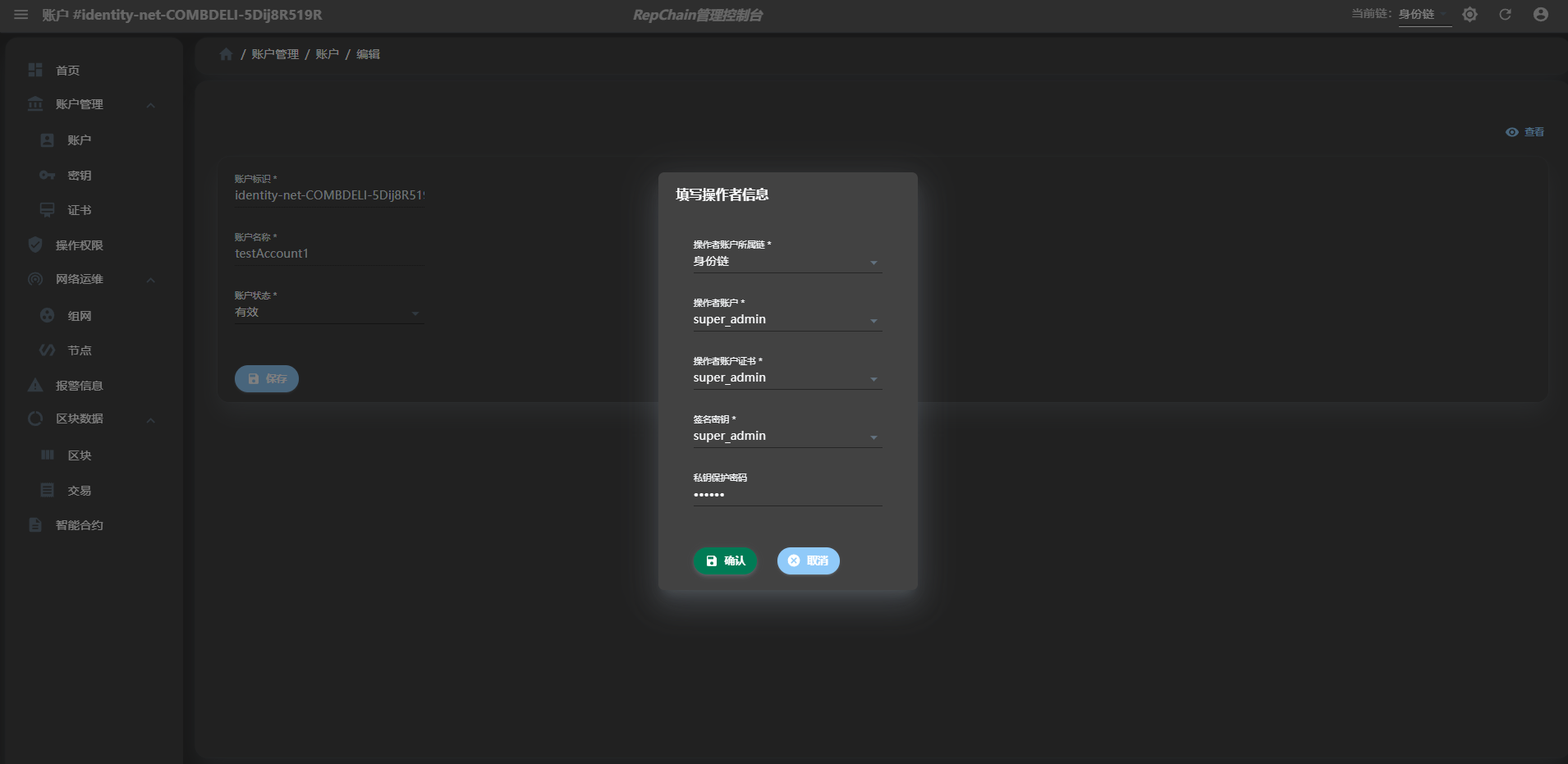Open 证书 menu item

point(94,210)
